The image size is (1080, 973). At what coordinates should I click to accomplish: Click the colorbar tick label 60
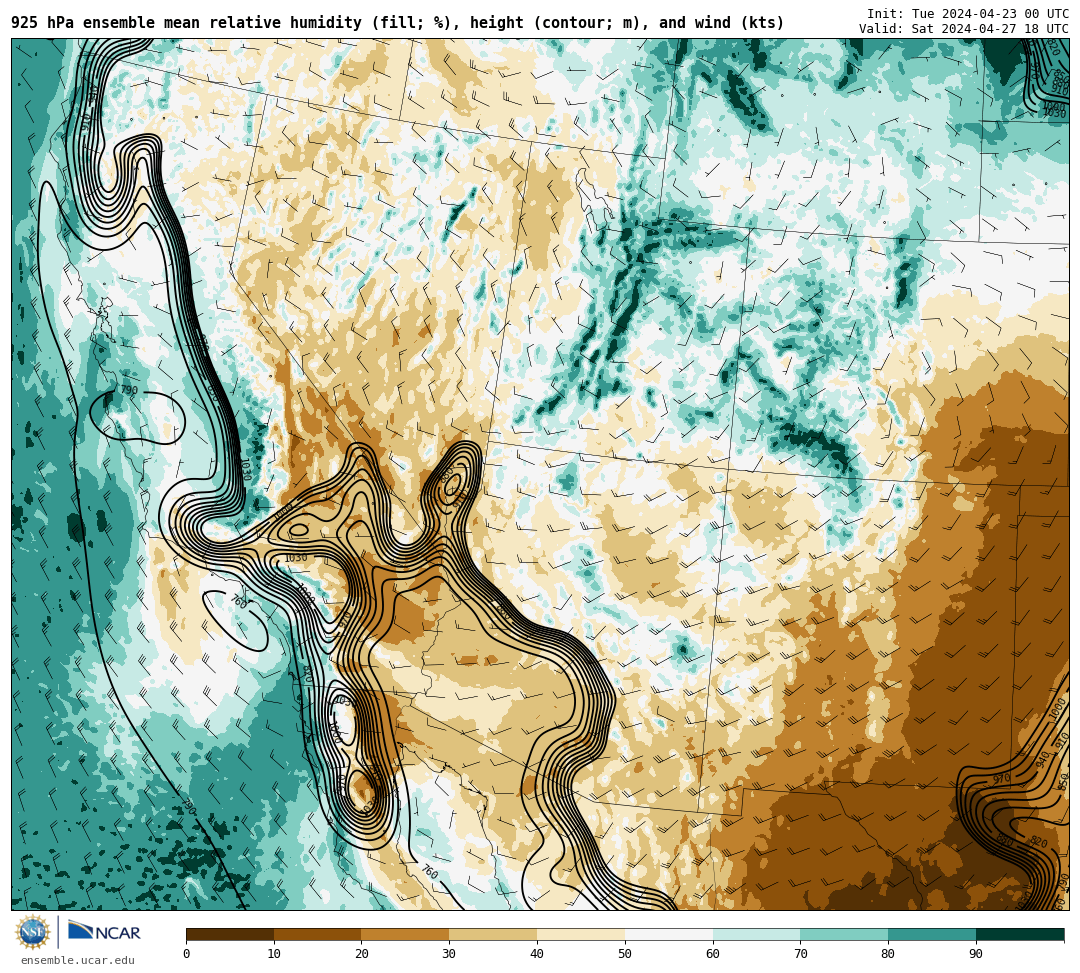tap(713, 954)
